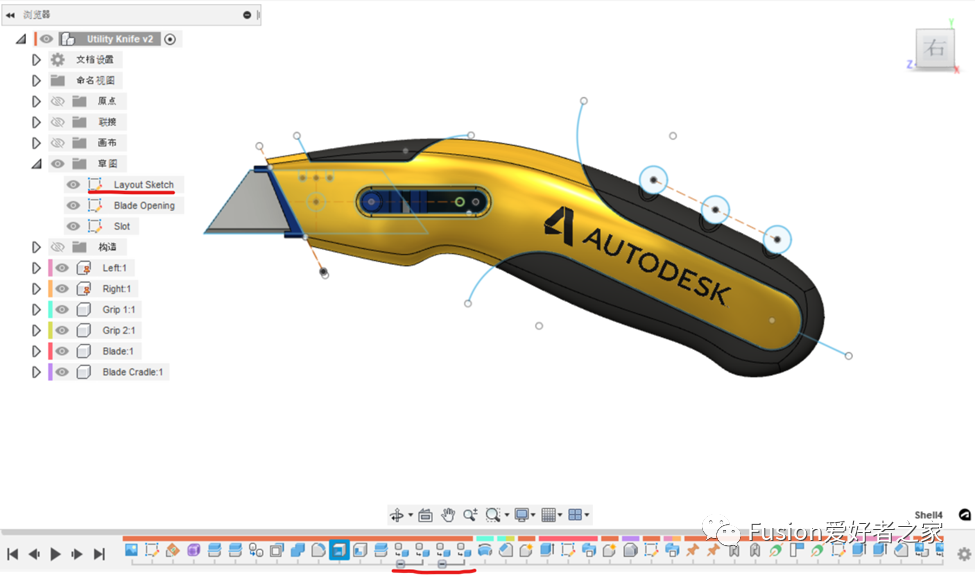The image size is (975, 575).
Task: Open Viewports dropdown arrow
Action: click(x=587, y=515)
